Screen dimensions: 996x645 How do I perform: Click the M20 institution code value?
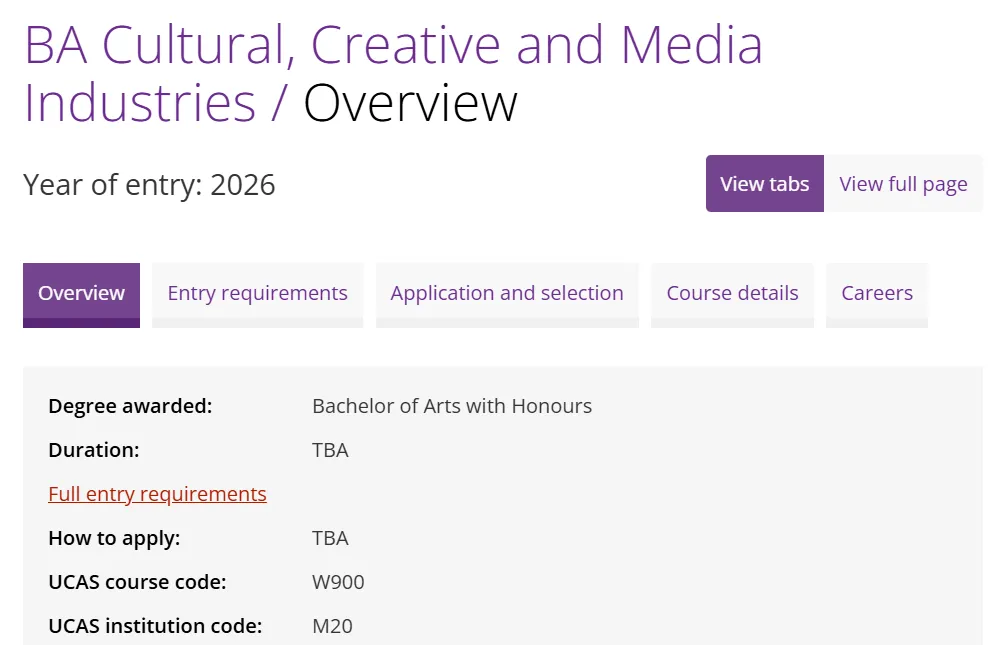pyautogui.click(x=332, y=626)
